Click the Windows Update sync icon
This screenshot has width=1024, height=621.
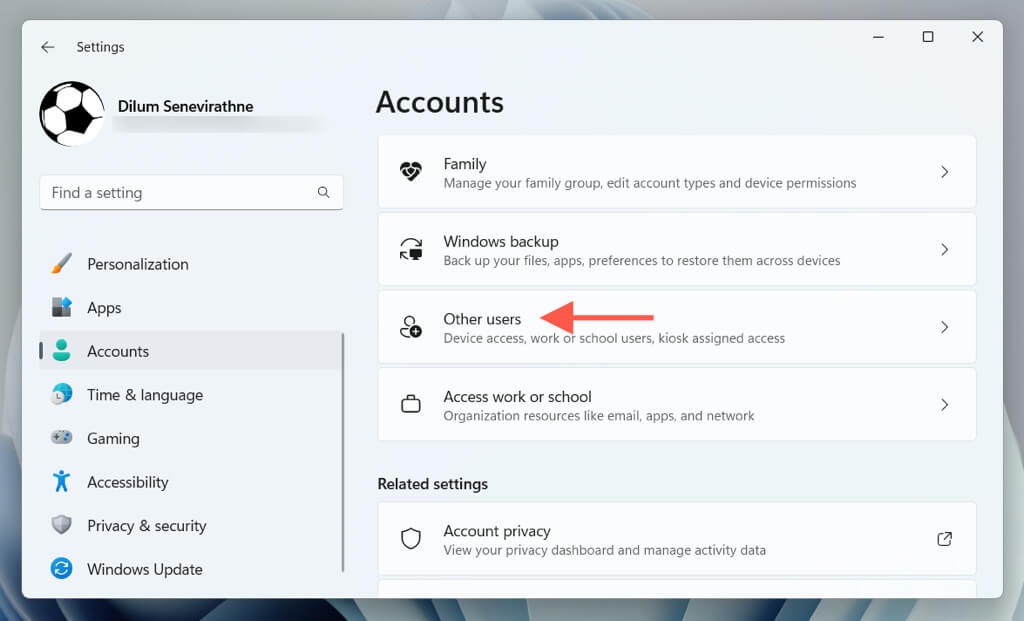coord(61,569)
